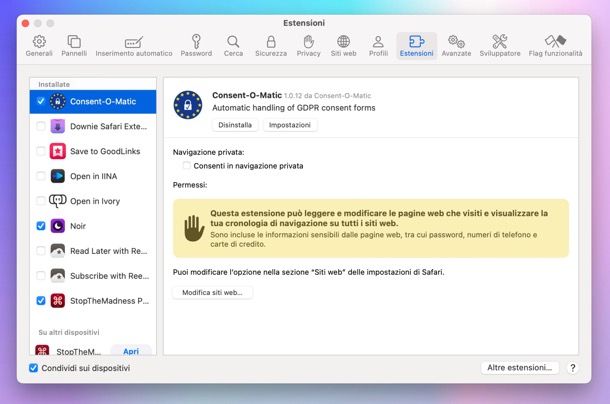Click the Subscribe with Reeder icon
Image resolution: width=610 pixels, height=404 pixels.
click(x=58, y=276)
